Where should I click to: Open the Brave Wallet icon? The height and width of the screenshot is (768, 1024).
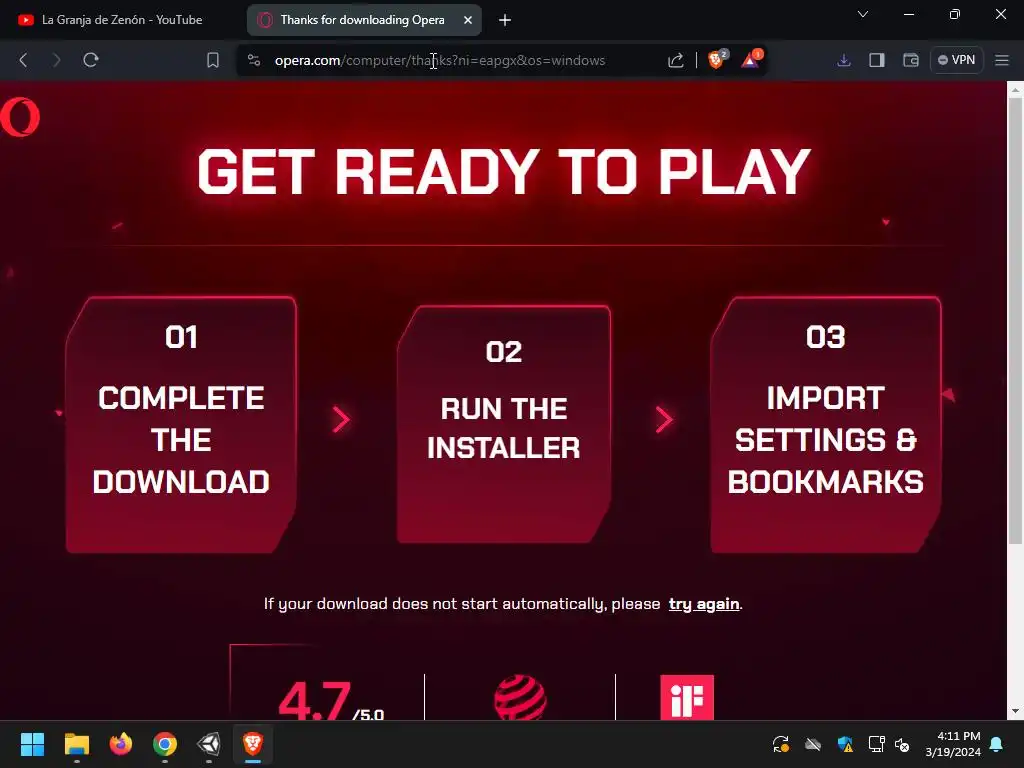point(911,60)
